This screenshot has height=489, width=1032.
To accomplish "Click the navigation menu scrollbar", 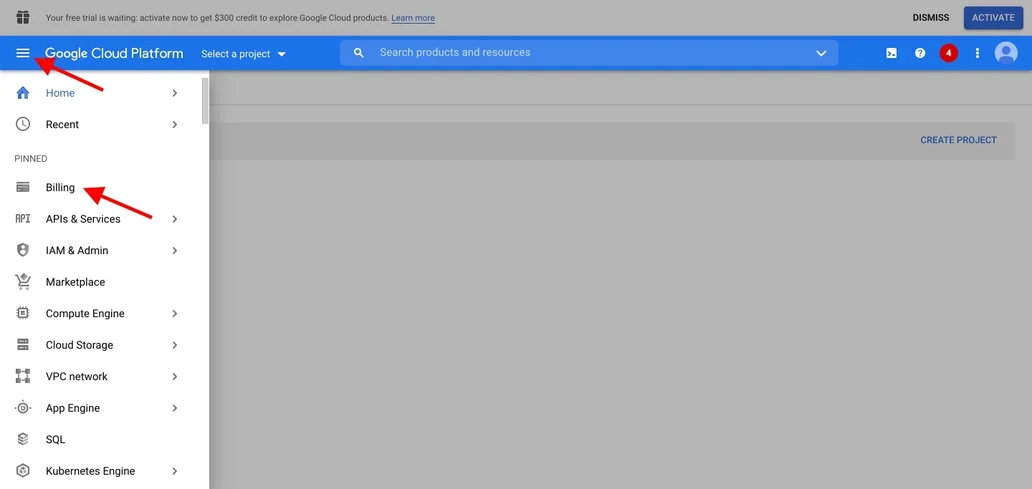I will (205, 101).
